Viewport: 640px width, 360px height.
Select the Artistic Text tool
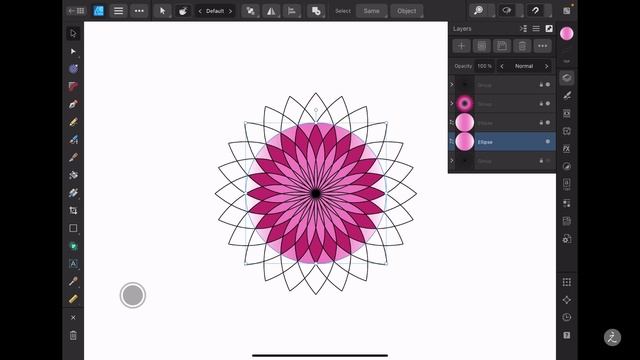pyautogui.click(x=73, y=264)
